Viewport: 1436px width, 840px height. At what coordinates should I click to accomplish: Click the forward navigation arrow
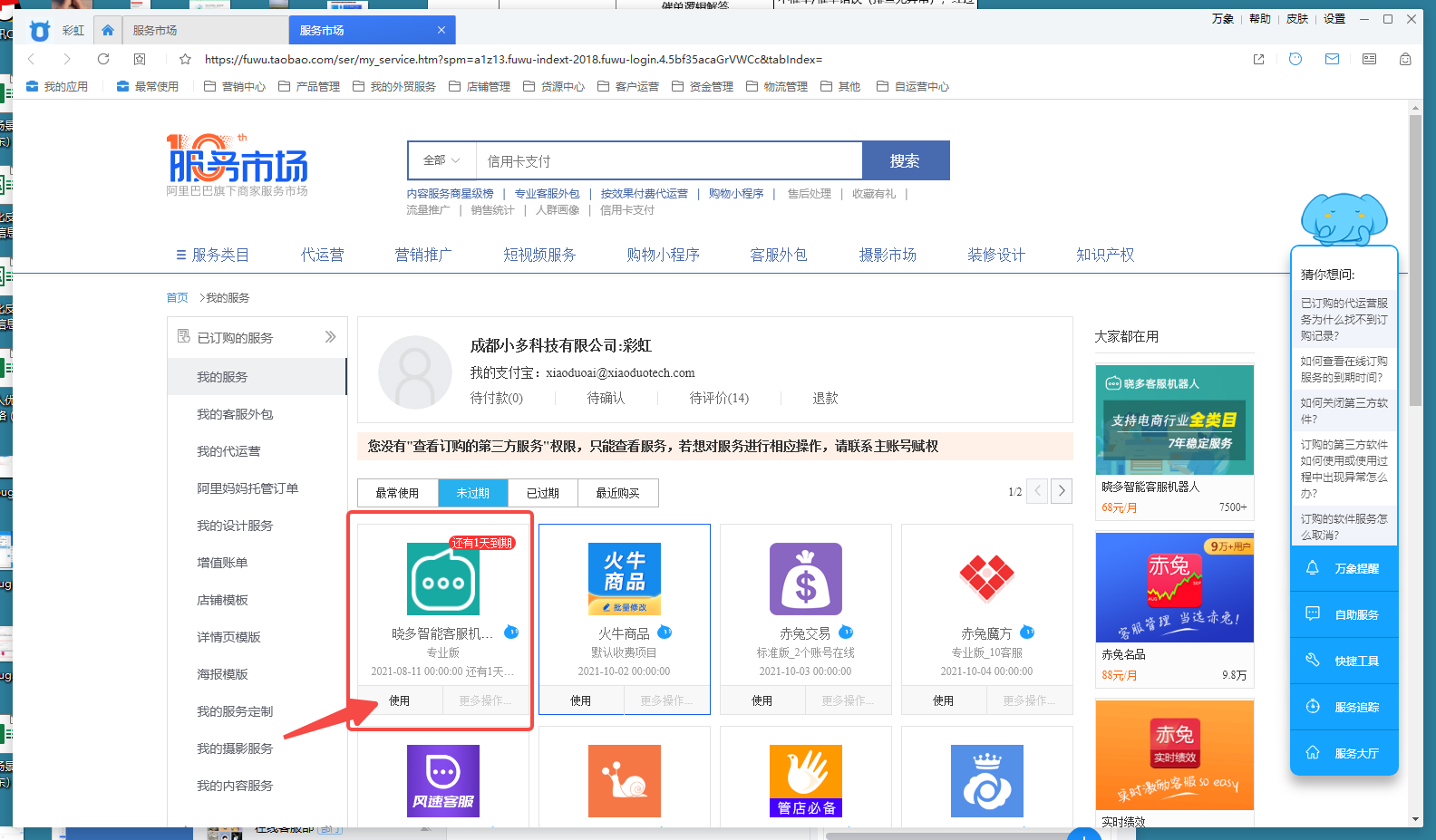pyautogui.click(x=66, y=59)
